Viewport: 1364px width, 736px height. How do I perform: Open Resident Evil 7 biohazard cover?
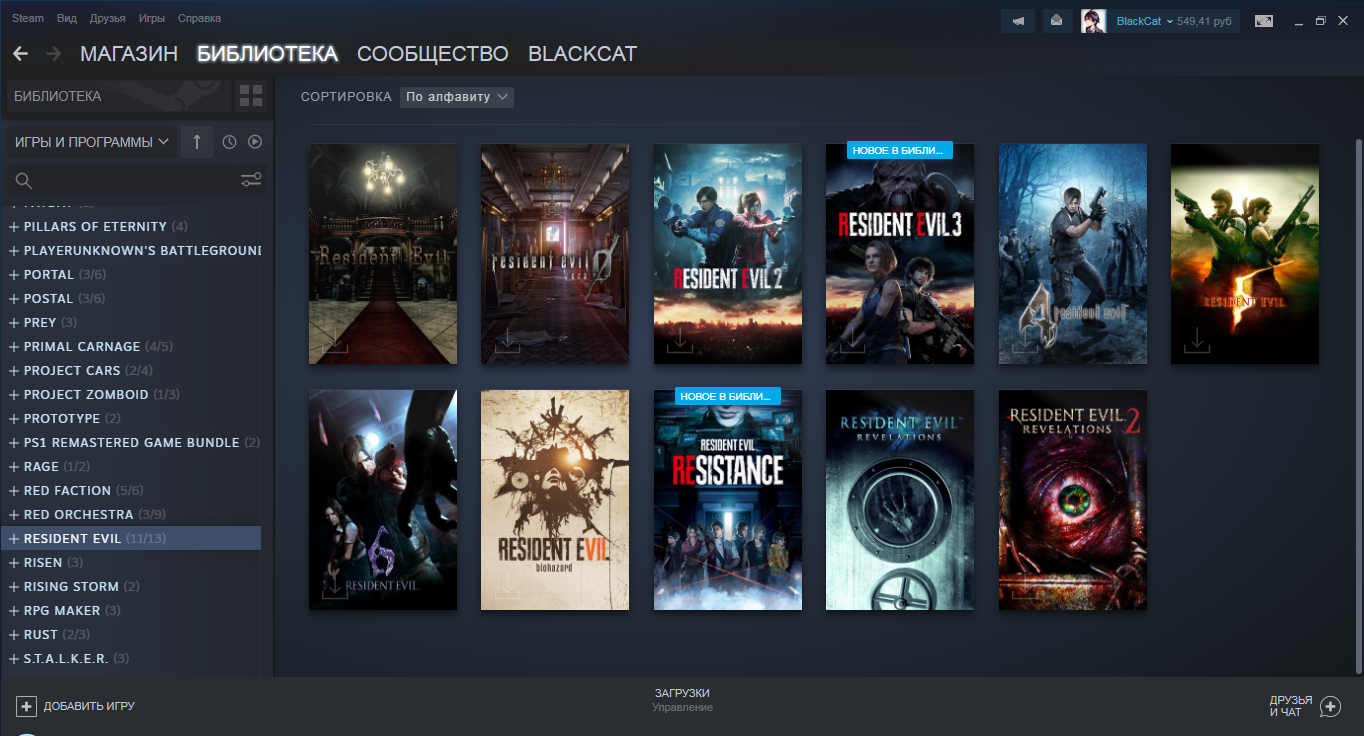555,500
